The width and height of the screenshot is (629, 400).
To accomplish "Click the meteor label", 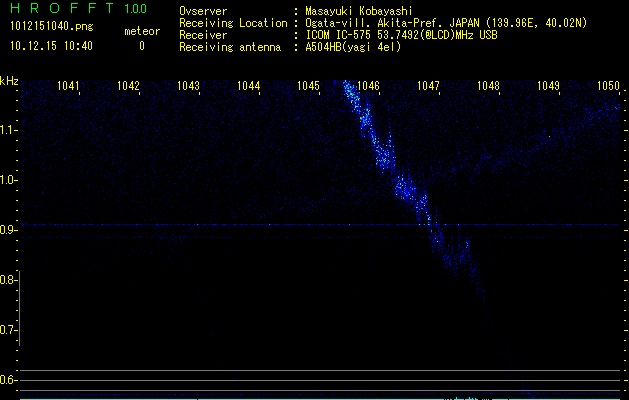I will pos(142,31).
